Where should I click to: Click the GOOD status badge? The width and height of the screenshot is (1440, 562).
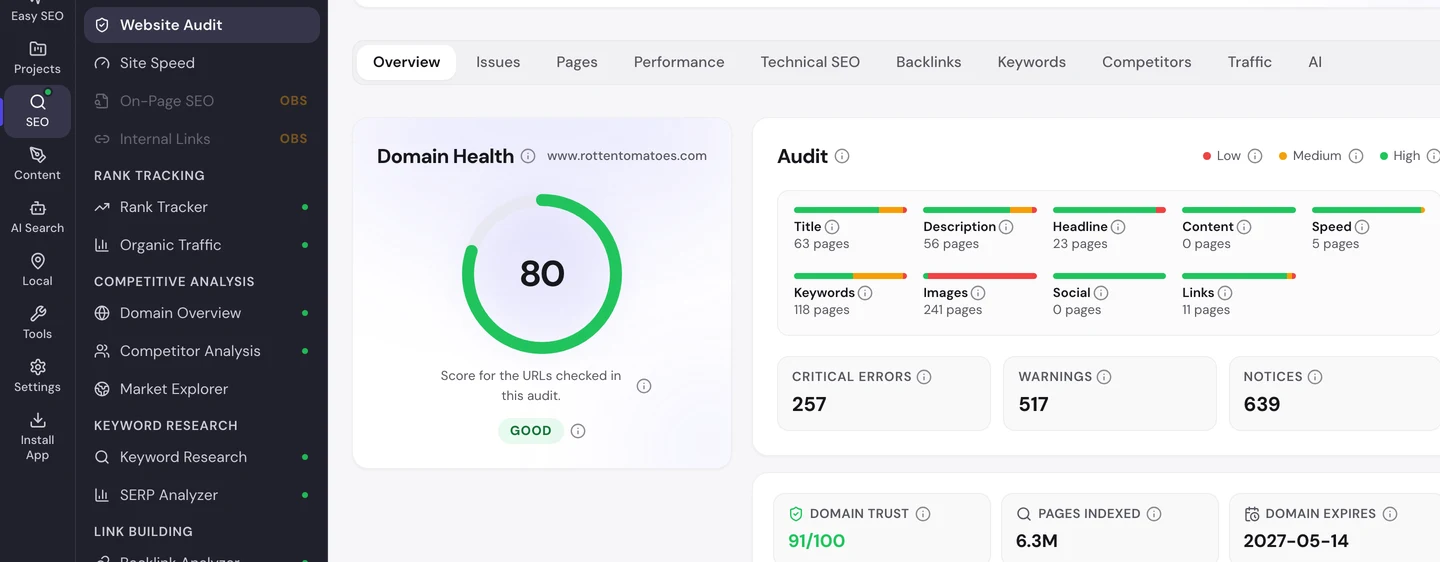tap(531, 431)
